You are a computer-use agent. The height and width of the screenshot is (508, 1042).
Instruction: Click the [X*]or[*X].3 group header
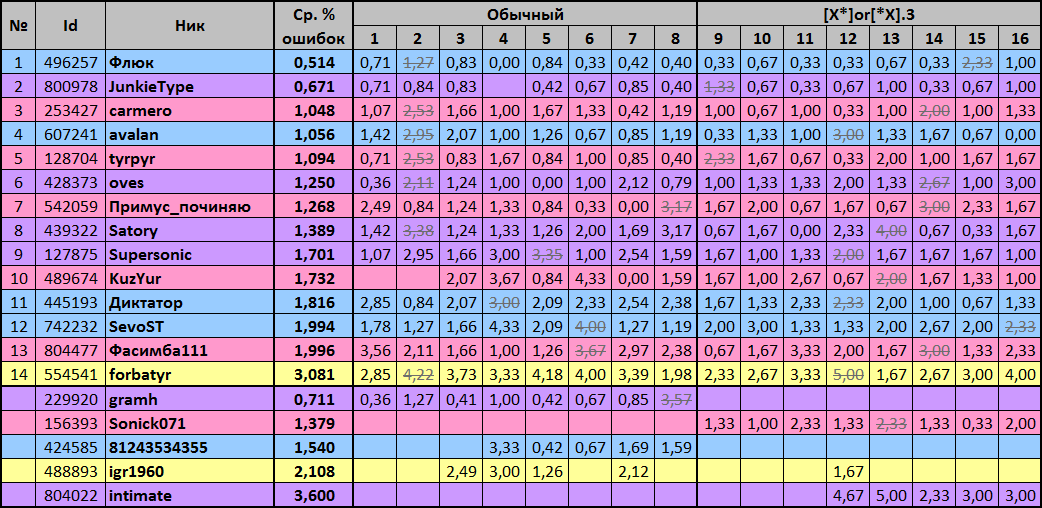[869, 14]
